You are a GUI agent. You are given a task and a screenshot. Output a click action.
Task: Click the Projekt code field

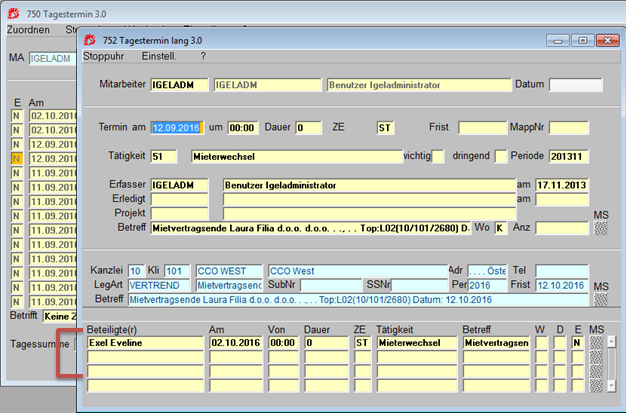coord(179,214)
